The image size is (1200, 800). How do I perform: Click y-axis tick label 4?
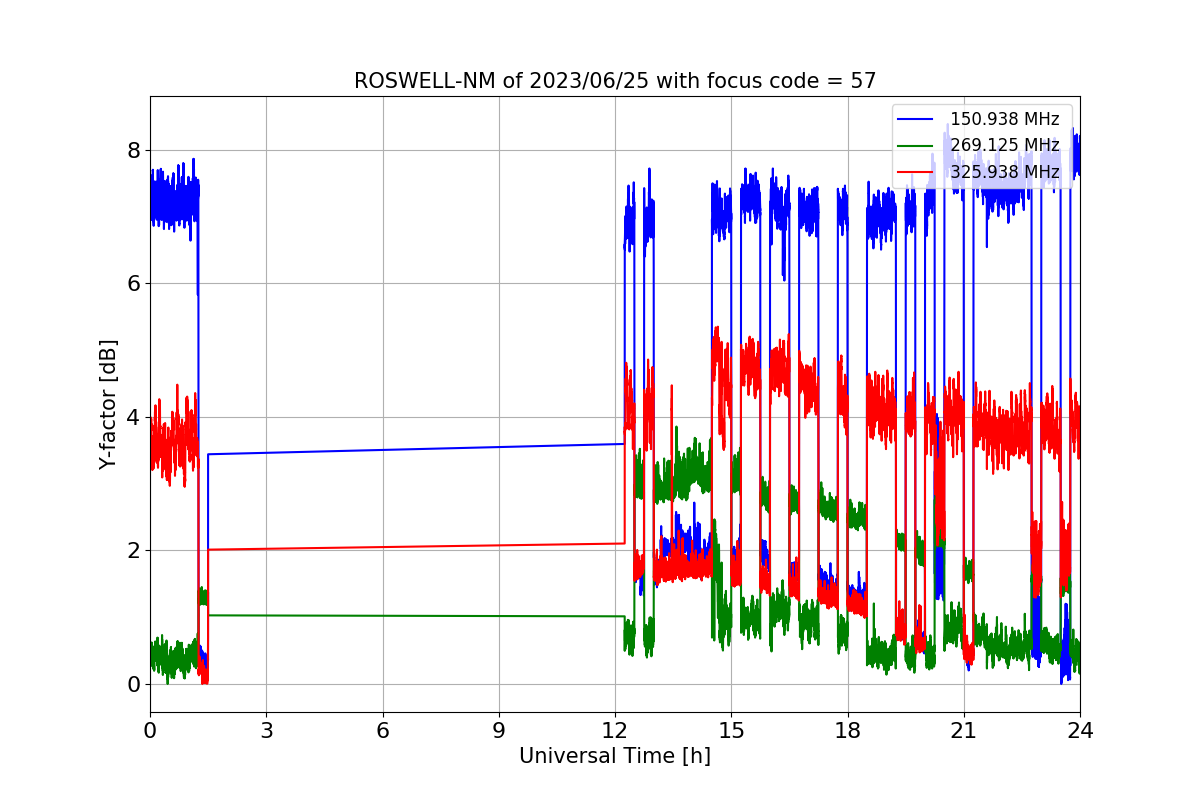pos(133,417)
